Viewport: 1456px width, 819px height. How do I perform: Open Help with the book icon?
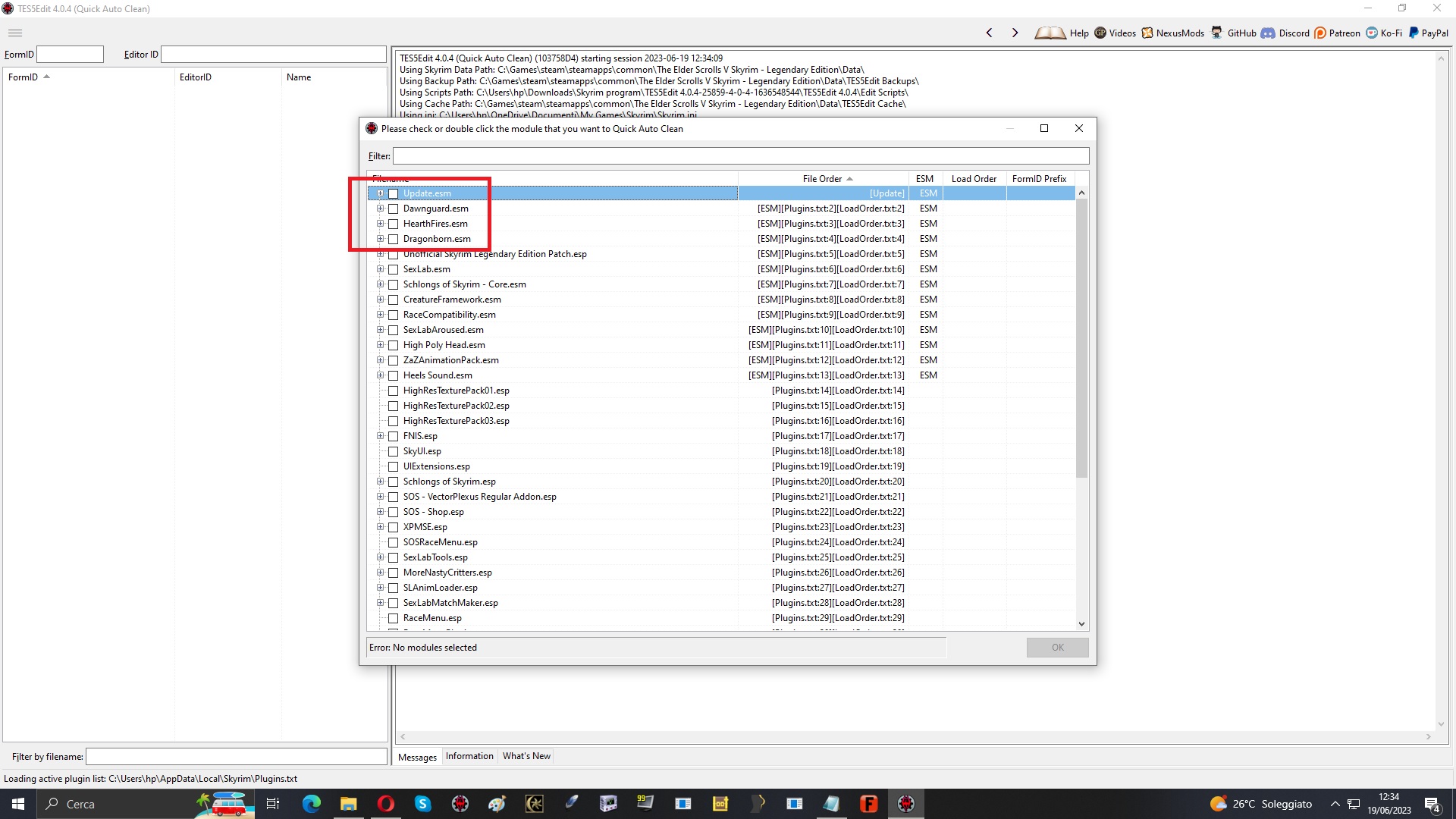tap(1062, 33)
